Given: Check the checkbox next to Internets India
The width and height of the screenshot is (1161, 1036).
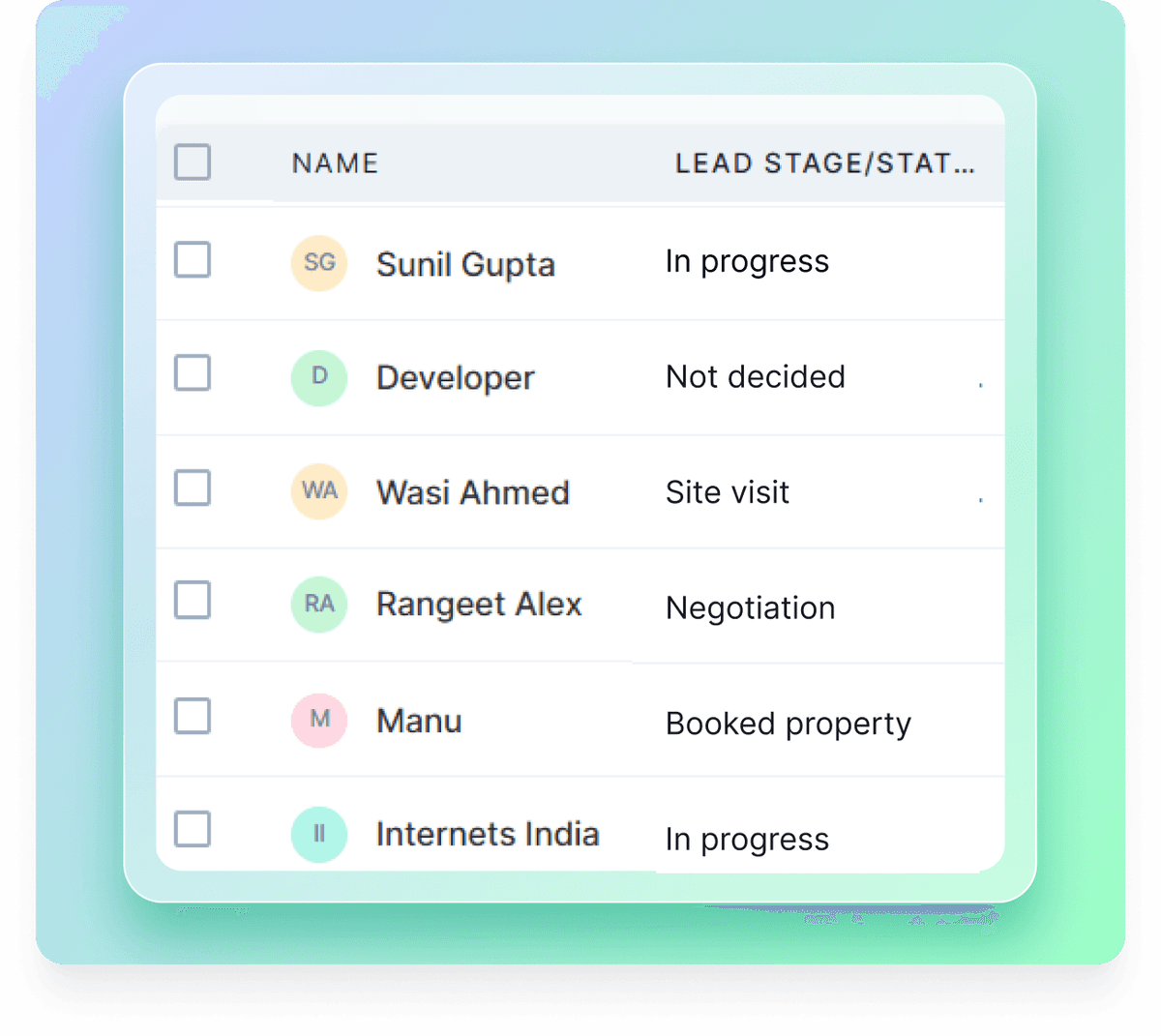Looking at the screenshot, I should click(x=192, y=829).
